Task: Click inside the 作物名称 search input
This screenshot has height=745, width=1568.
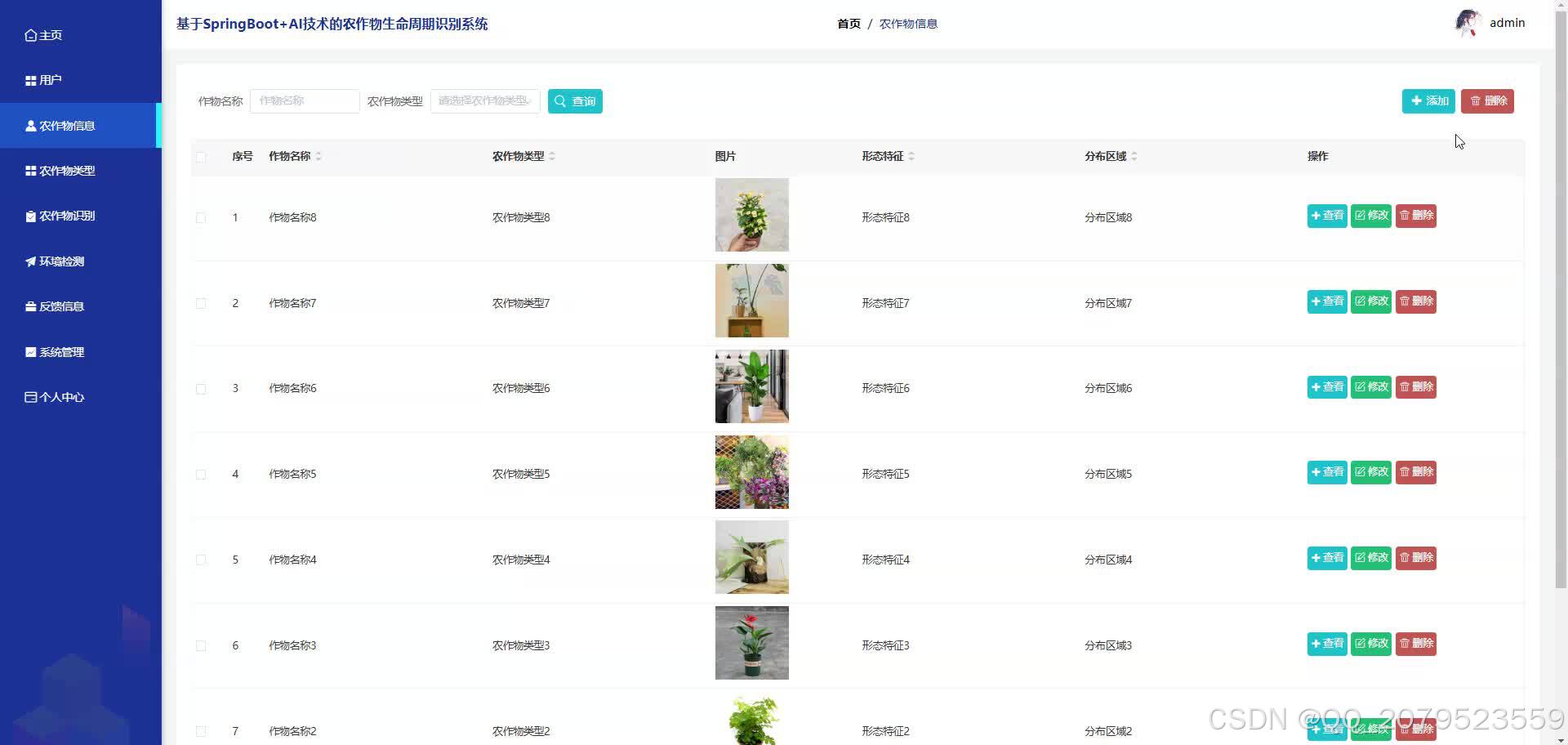Action: 304,100
